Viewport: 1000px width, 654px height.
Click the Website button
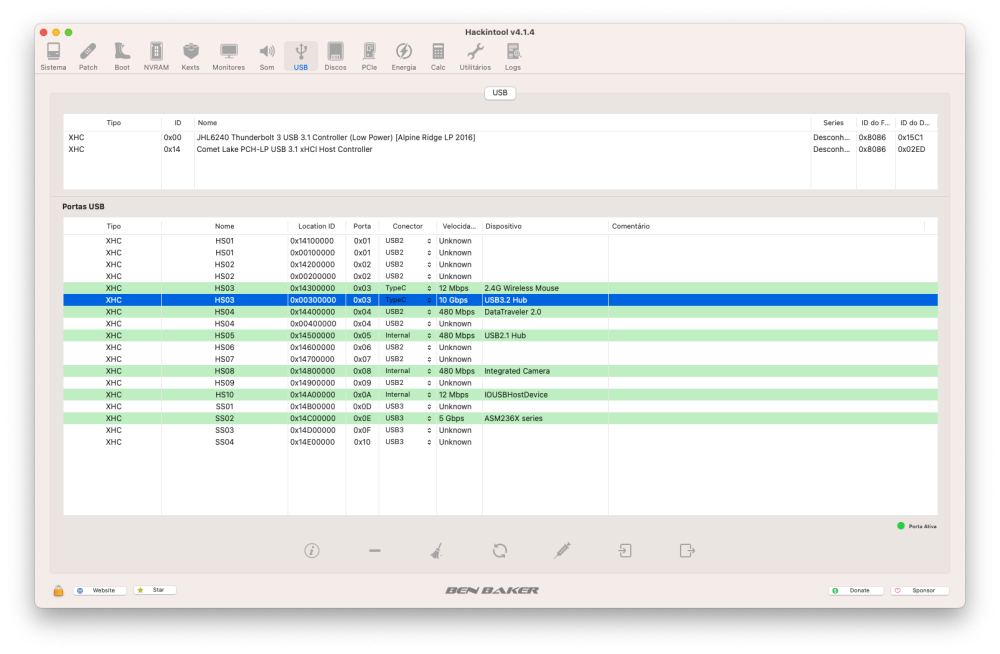pyautogui.click(x=99, y=590)
